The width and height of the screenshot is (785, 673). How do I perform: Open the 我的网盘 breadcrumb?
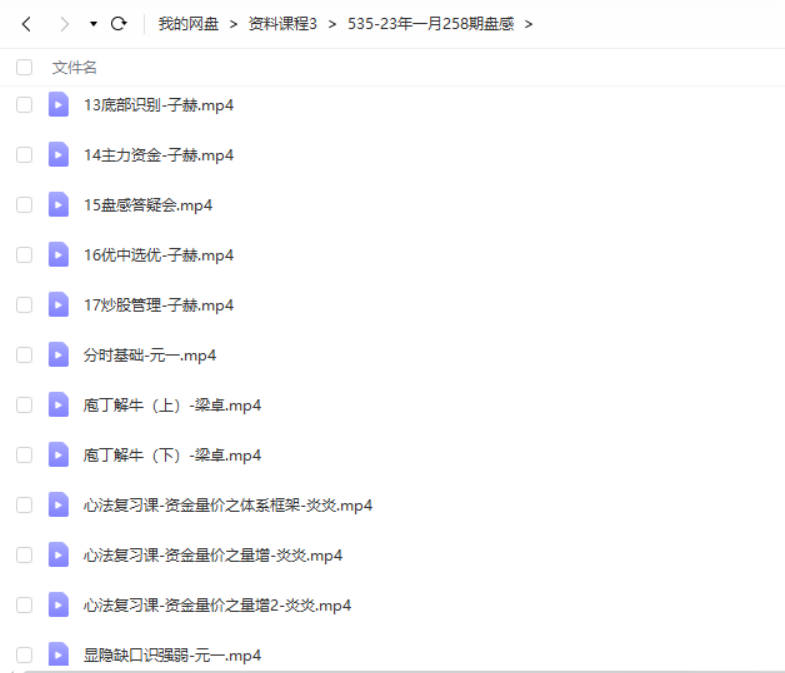[x=188, y=24]
